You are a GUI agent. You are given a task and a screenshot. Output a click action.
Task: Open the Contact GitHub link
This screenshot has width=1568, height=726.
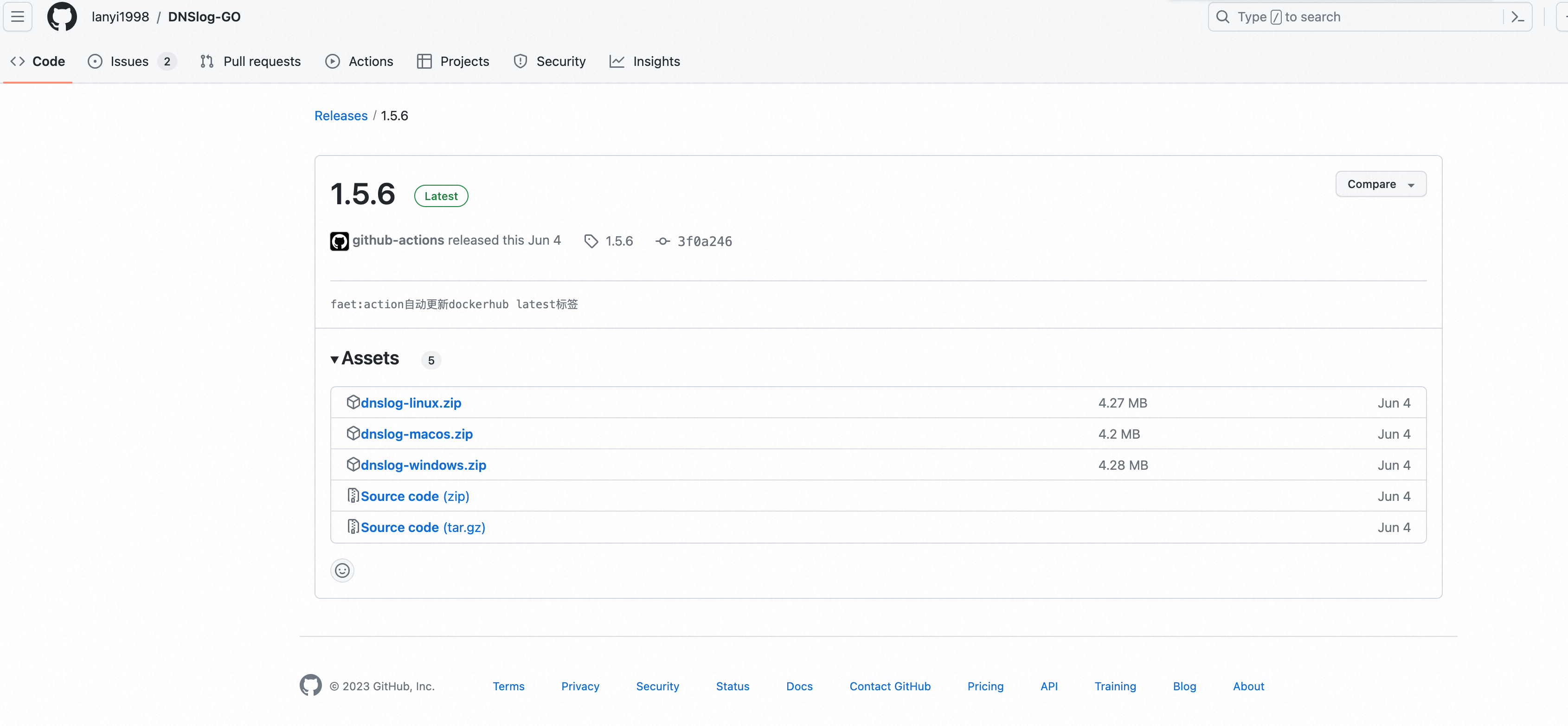coord(890,686)
